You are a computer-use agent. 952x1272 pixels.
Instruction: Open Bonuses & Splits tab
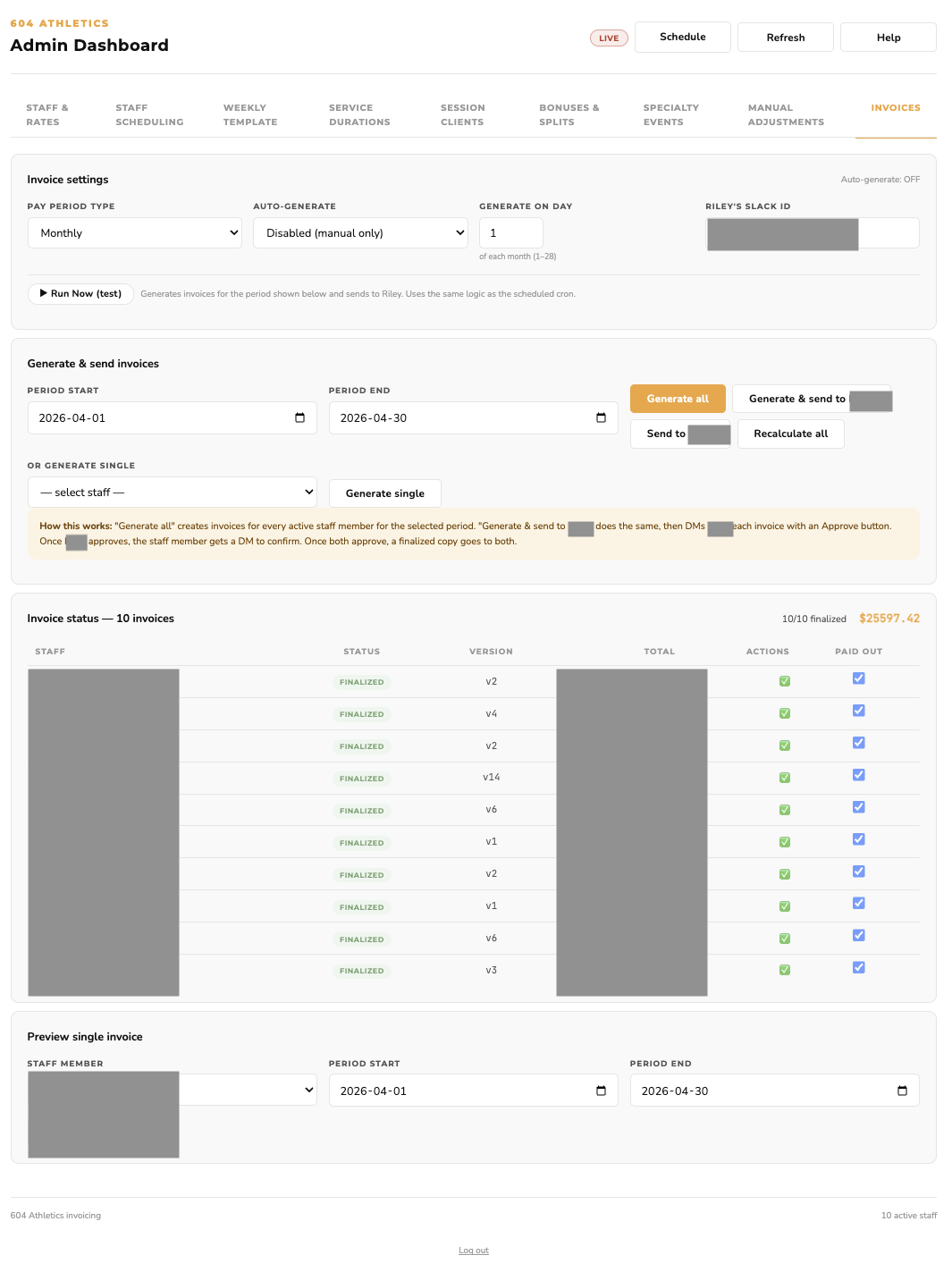tap(569, 114)
